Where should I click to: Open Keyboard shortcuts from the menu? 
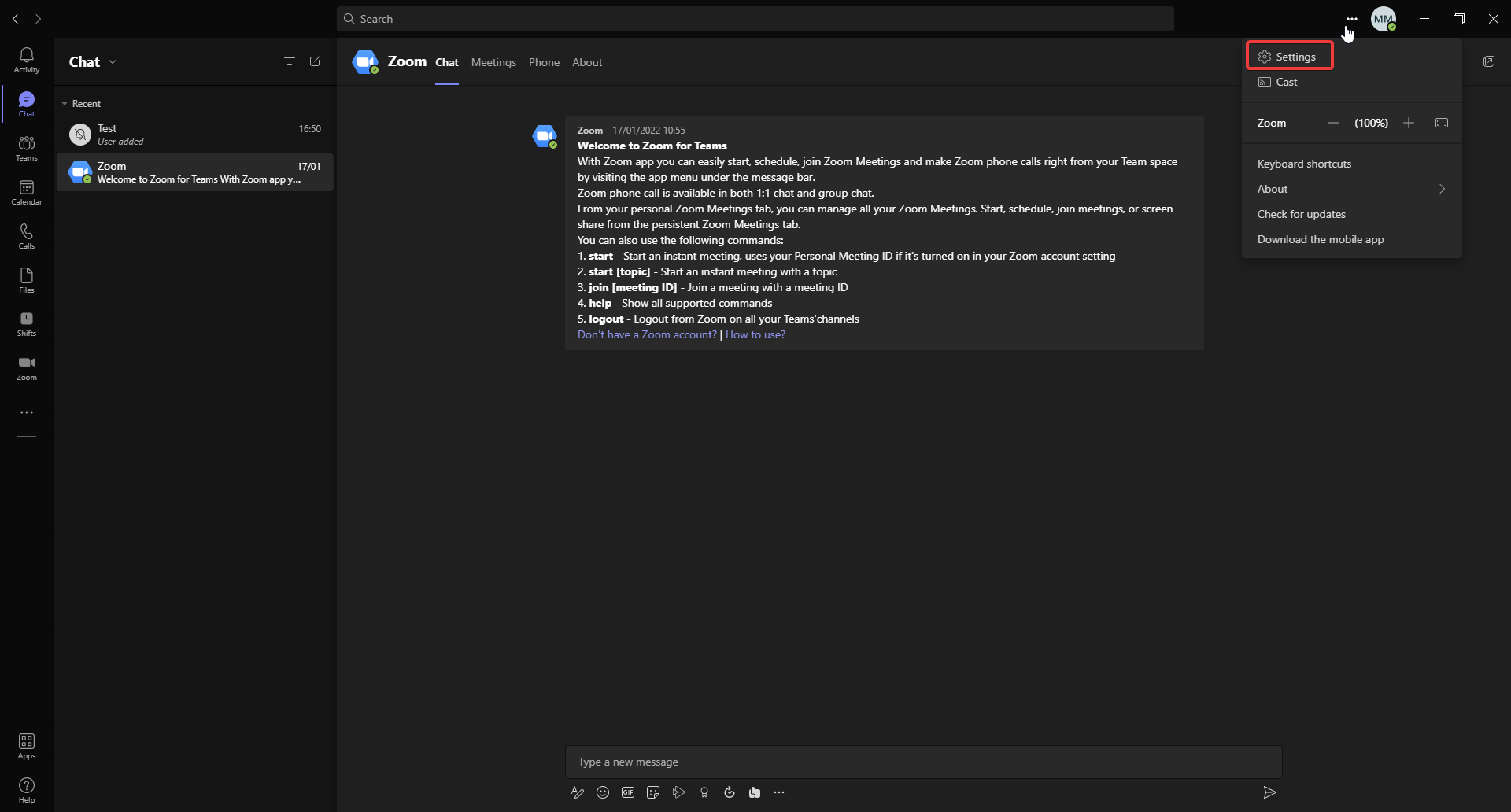1352,164
